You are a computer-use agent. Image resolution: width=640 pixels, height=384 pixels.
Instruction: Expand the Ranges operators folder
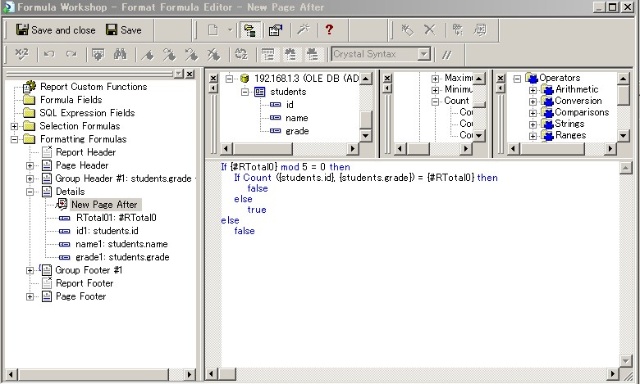click(533, 136)
